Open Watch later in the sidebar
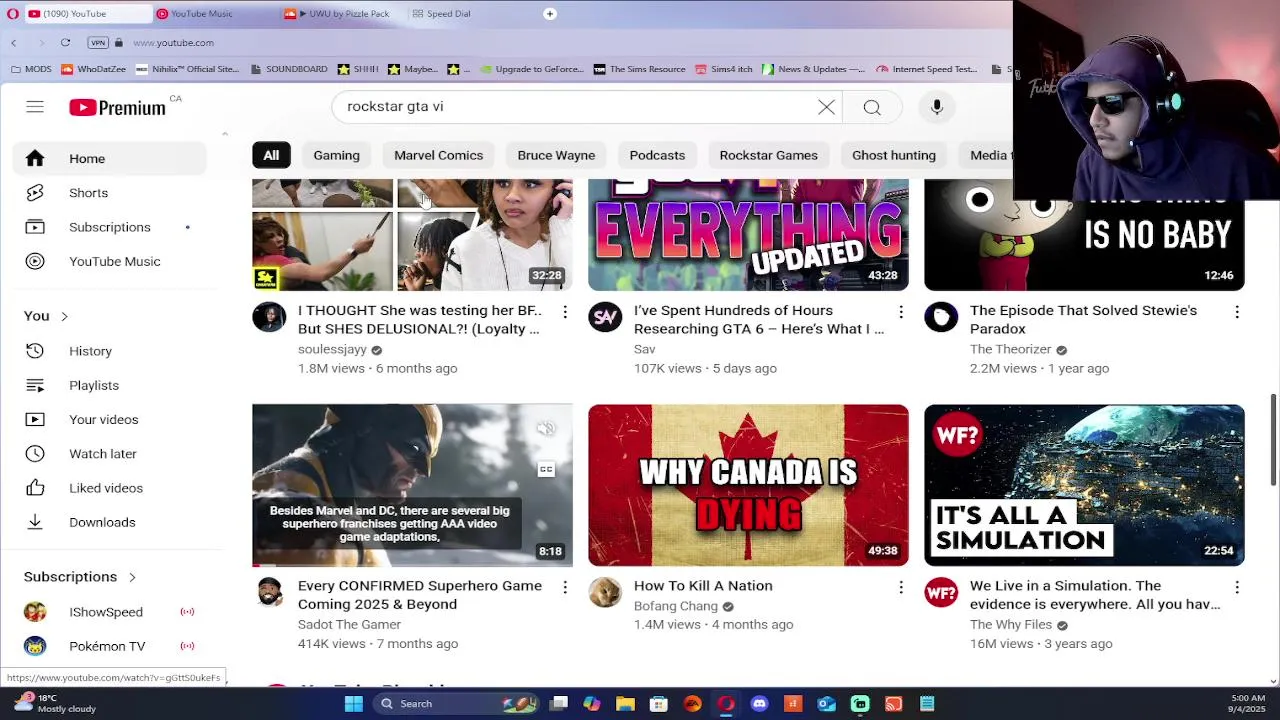This screenshot has height=720, width=1280. coord(110,454)
